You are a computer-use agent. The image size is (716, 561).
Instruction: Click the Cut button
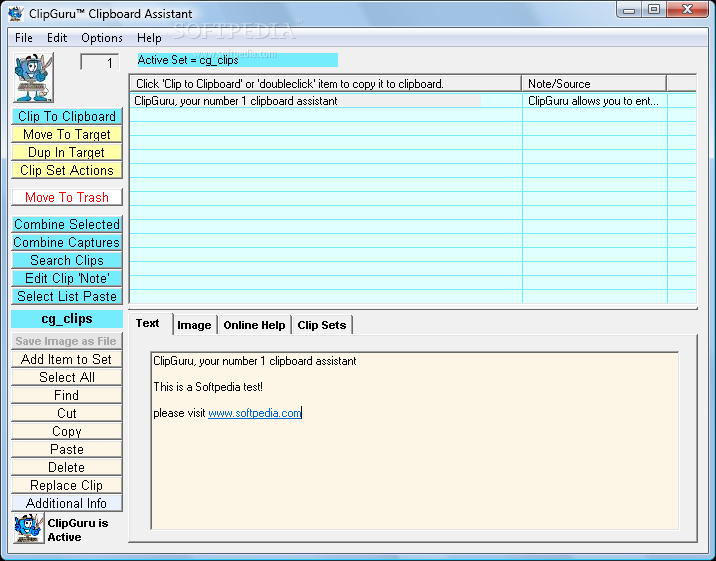pyautogui.click(x=67, y=413)
